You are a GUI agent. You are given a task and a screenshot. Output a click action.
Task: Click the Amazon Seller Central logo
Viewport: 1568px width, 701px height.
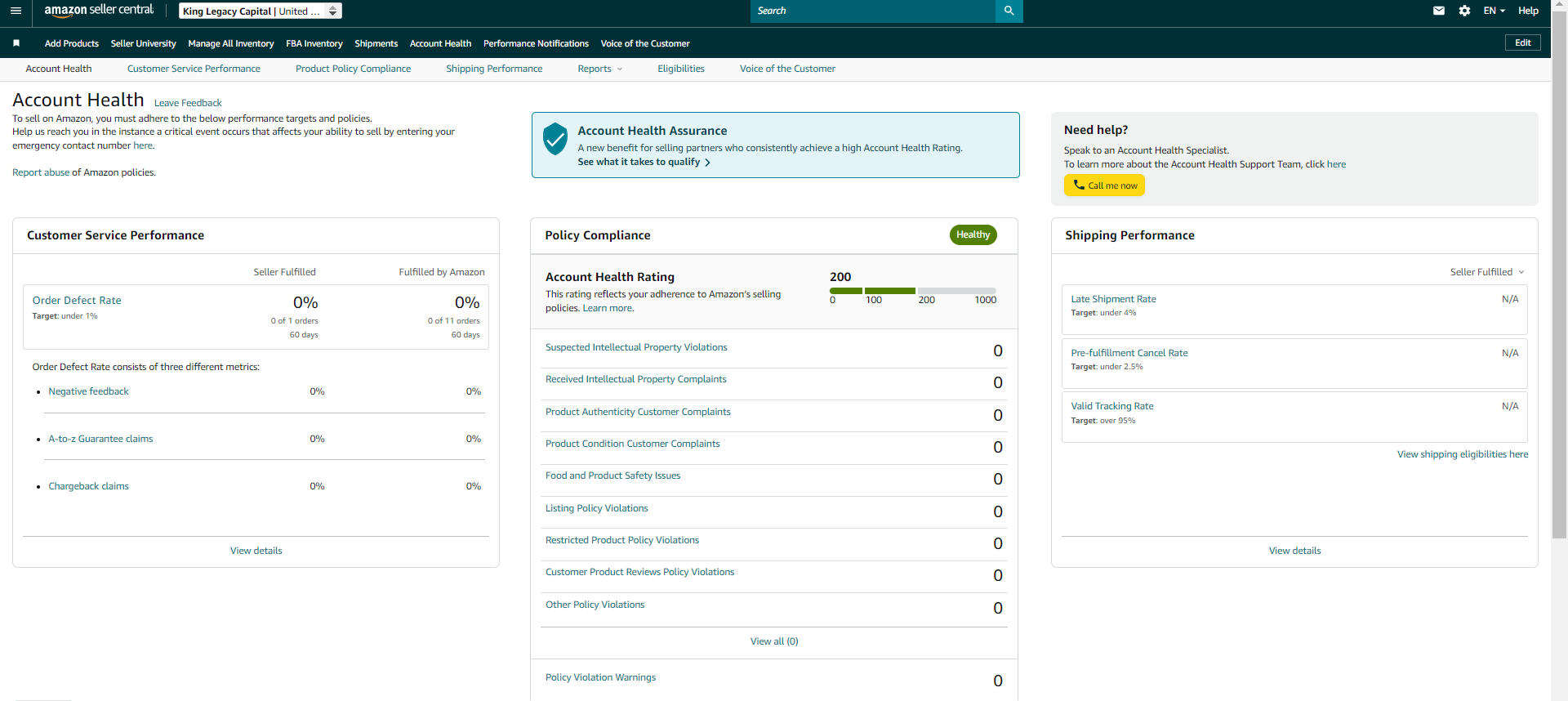[99, 11]
